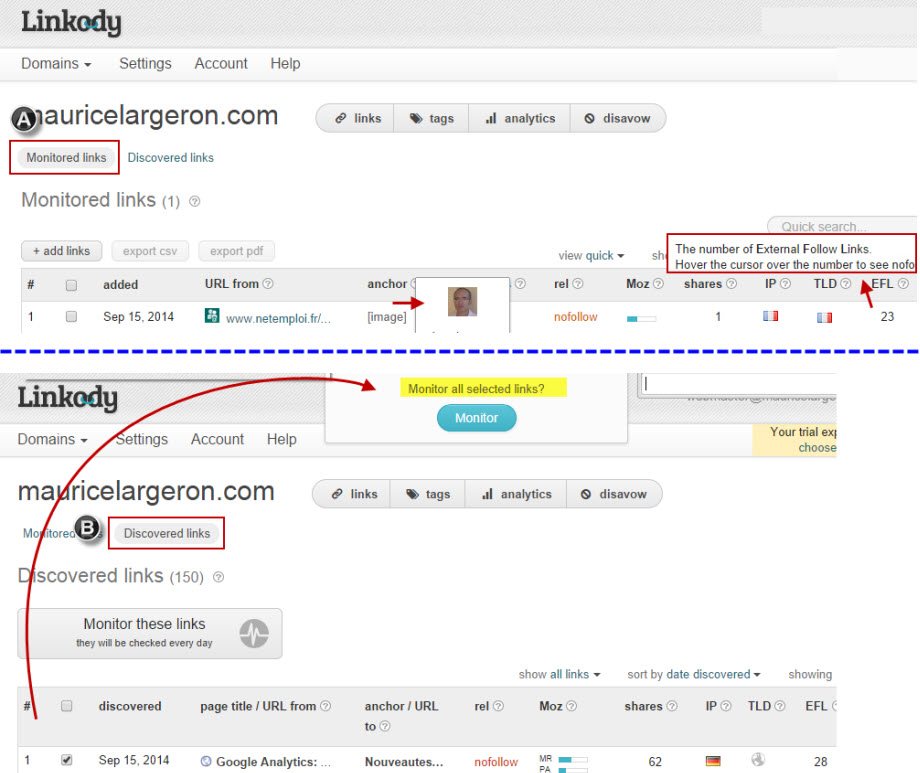Click rel help icon in Monitored links table
920x773 pixels.
click(x=577, y=283)
